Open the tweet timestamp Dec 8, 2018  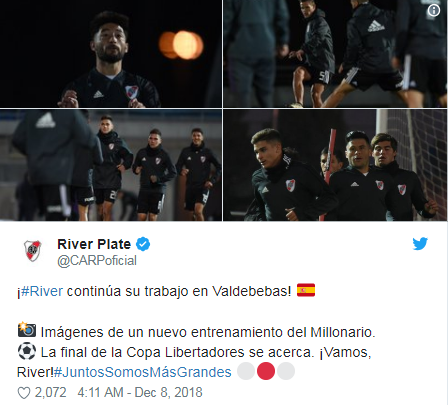click(140, 392)
